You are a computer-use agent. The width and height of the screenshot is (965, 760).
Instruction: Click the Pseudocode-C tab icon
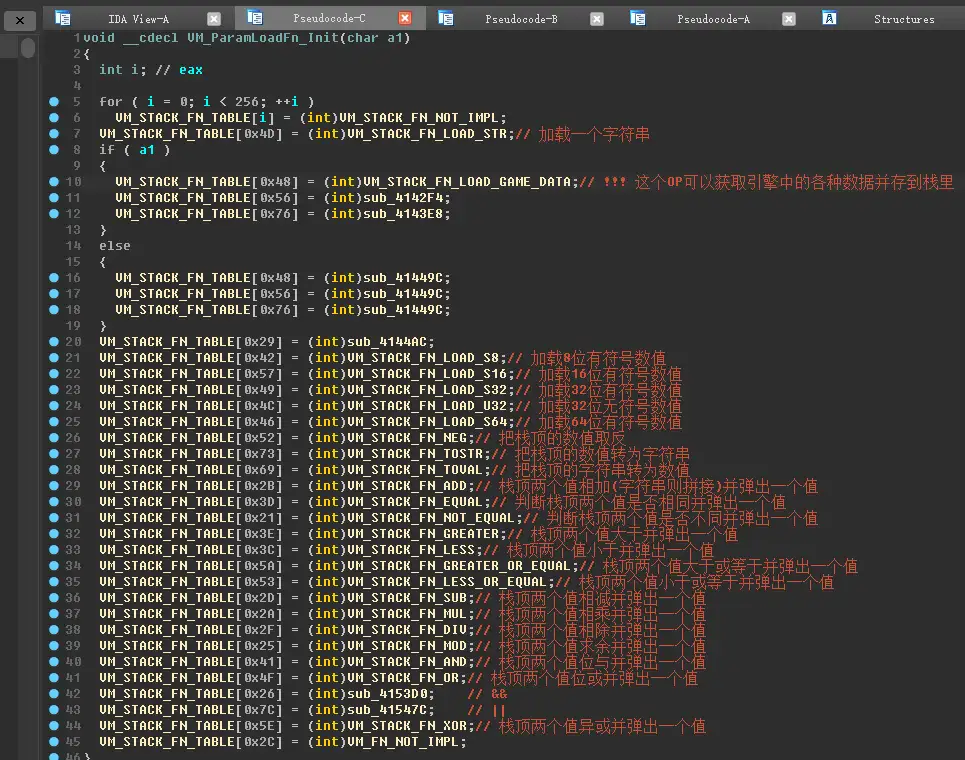click(x=254, y=18)
